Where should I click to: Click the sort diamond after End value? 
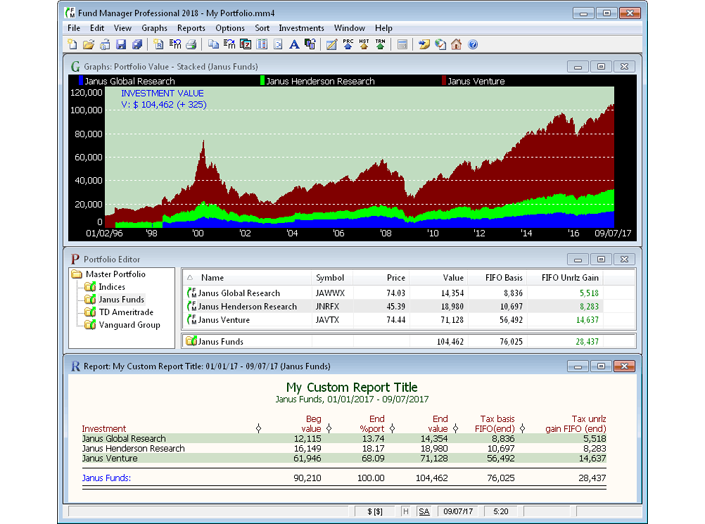[x=455, y=428]
